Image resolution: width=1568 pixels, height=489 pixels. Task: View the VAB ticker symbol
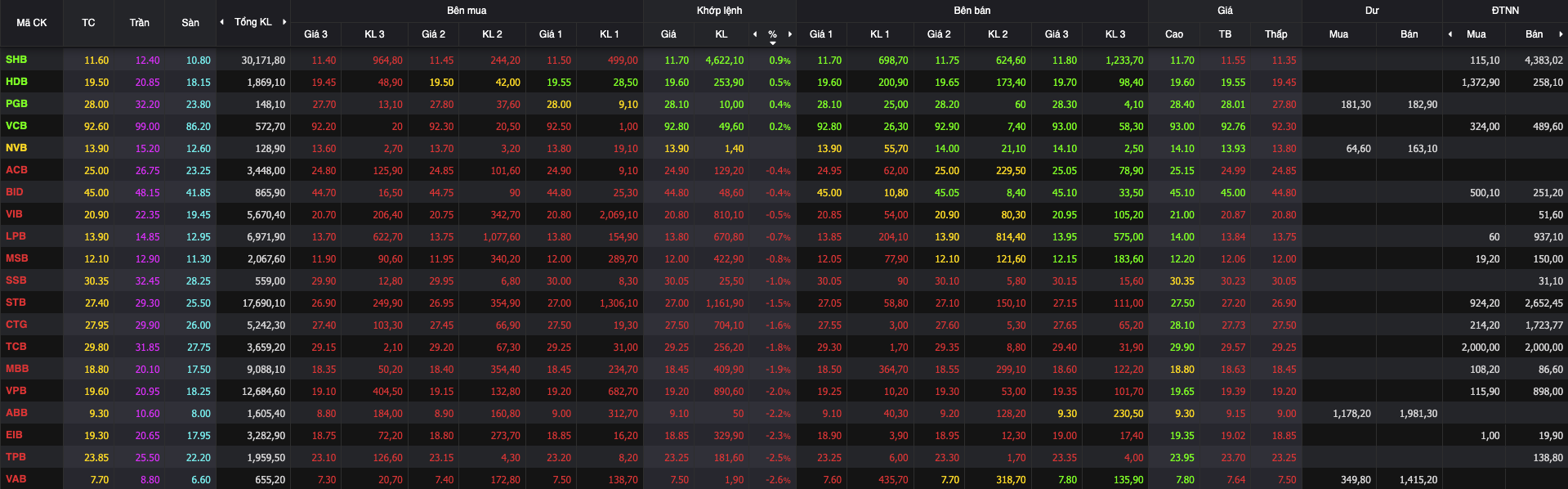(16, 479)
